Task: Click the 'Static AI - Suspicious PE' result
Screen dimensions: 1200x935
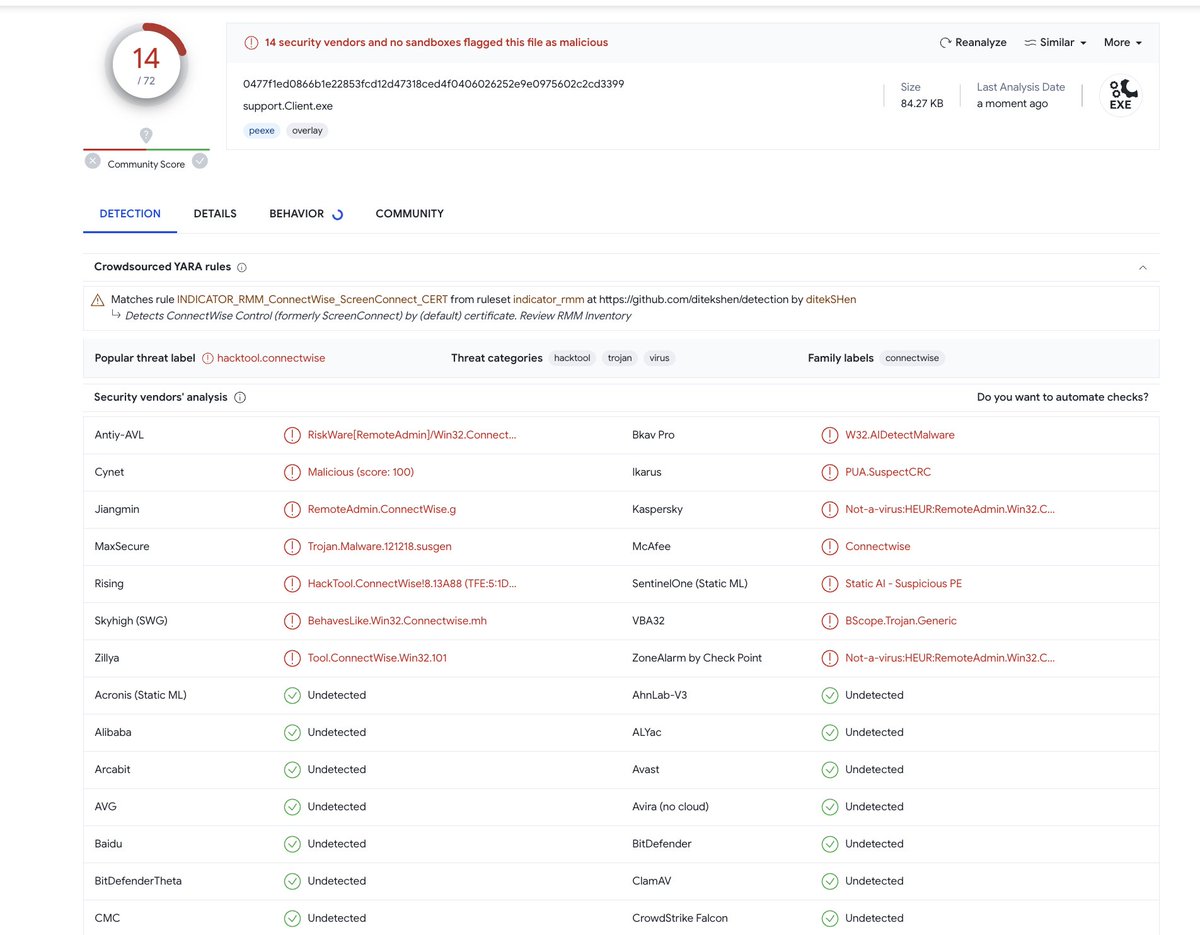Action: pyautogui.click(x=903, y=584)
